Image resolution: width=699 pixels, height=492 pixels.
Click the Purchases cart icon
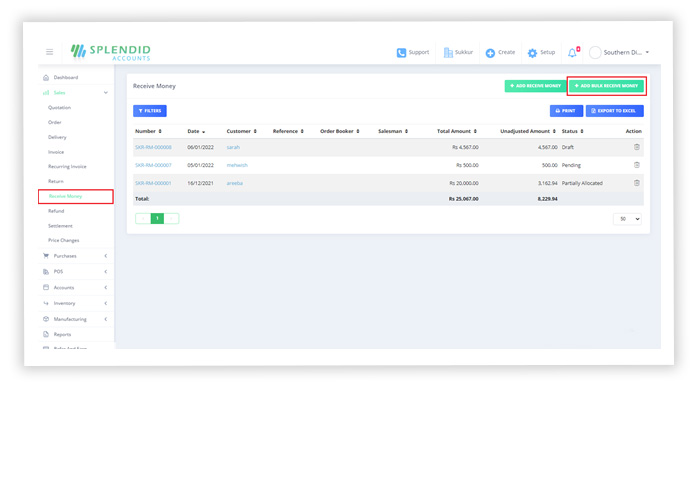(46, 256)
